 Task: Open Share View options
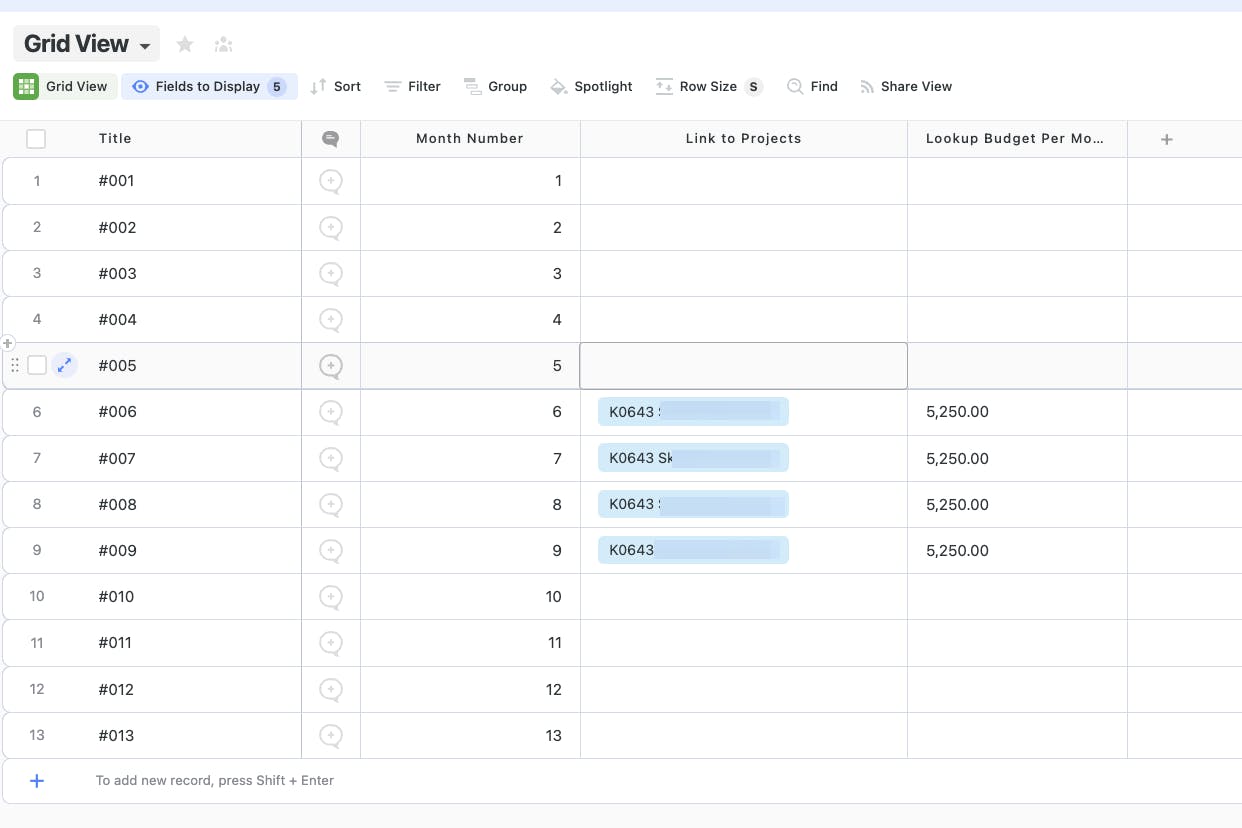click(906, 86)
